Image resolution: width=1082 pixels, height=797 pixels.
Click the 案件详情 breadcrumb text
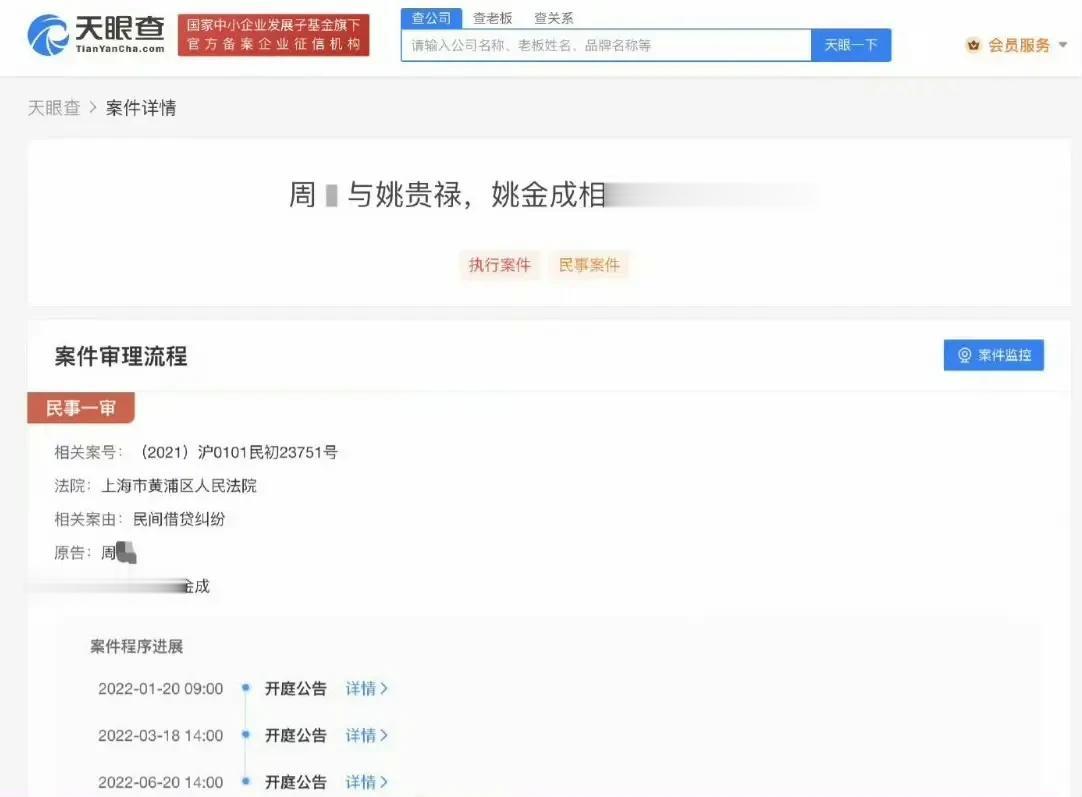[141, 108]
